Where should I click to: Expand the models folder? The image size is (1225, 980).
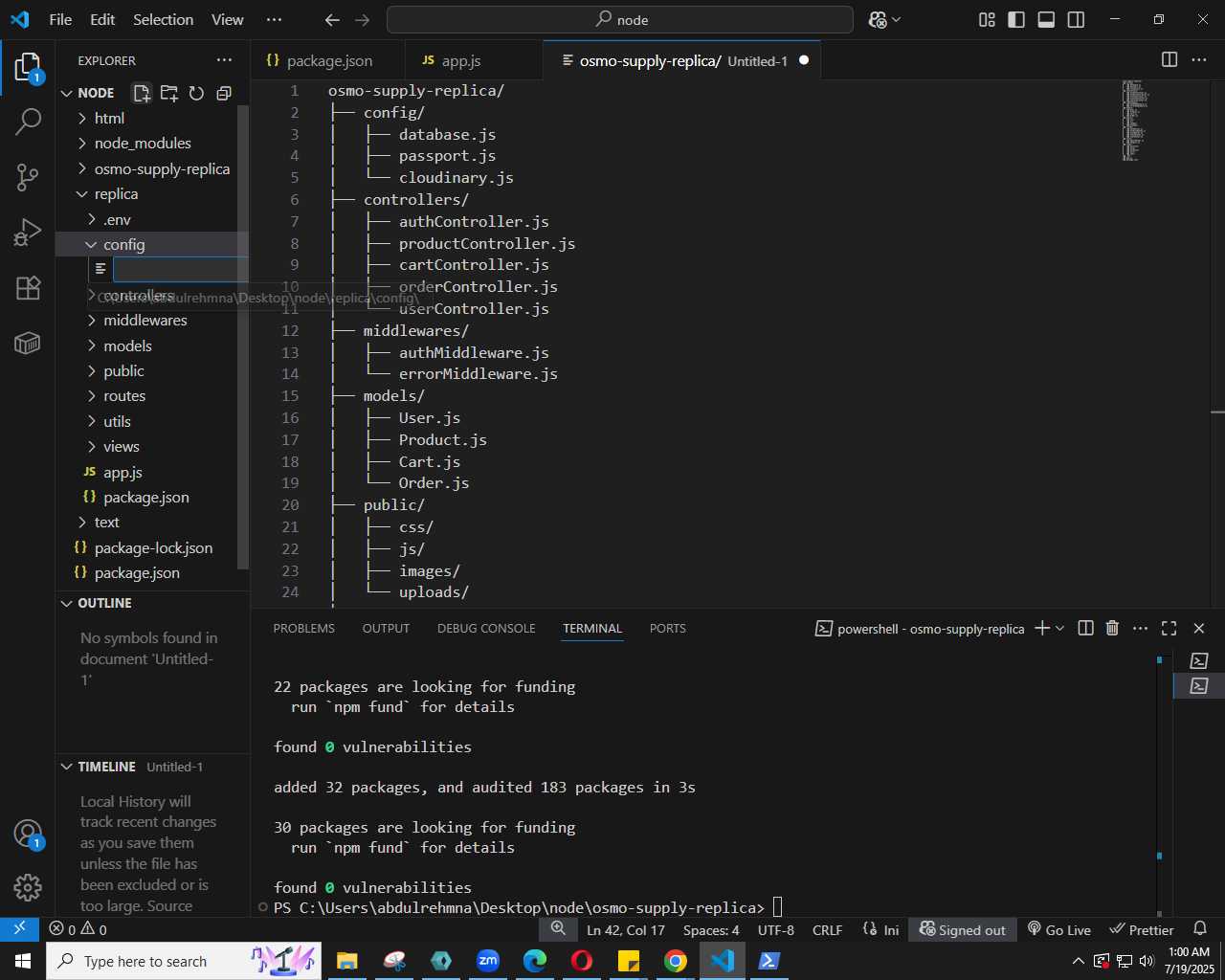point(127,346)
